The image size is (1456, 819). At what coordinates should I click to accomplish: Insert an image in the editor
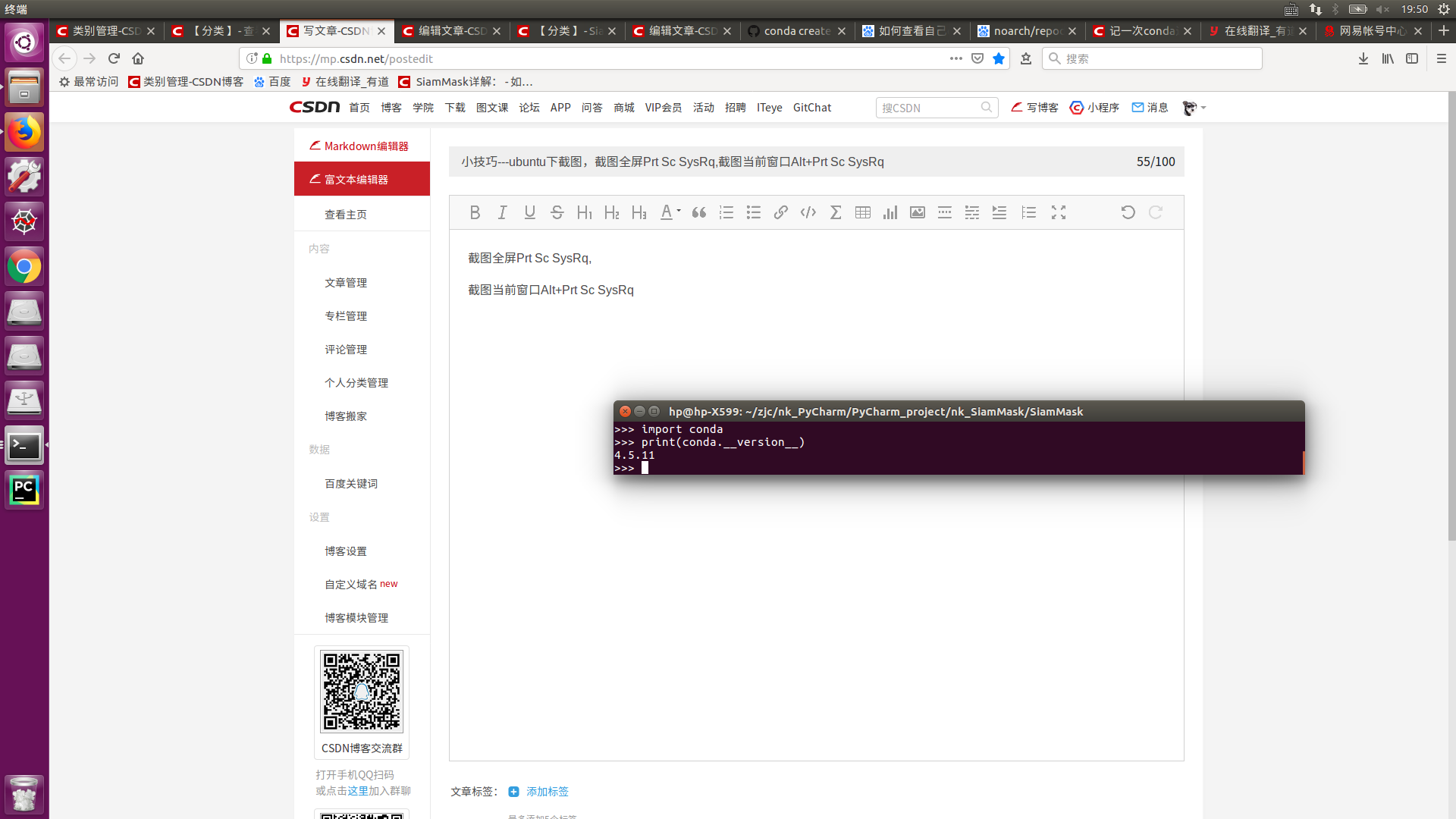click(917, 212)
